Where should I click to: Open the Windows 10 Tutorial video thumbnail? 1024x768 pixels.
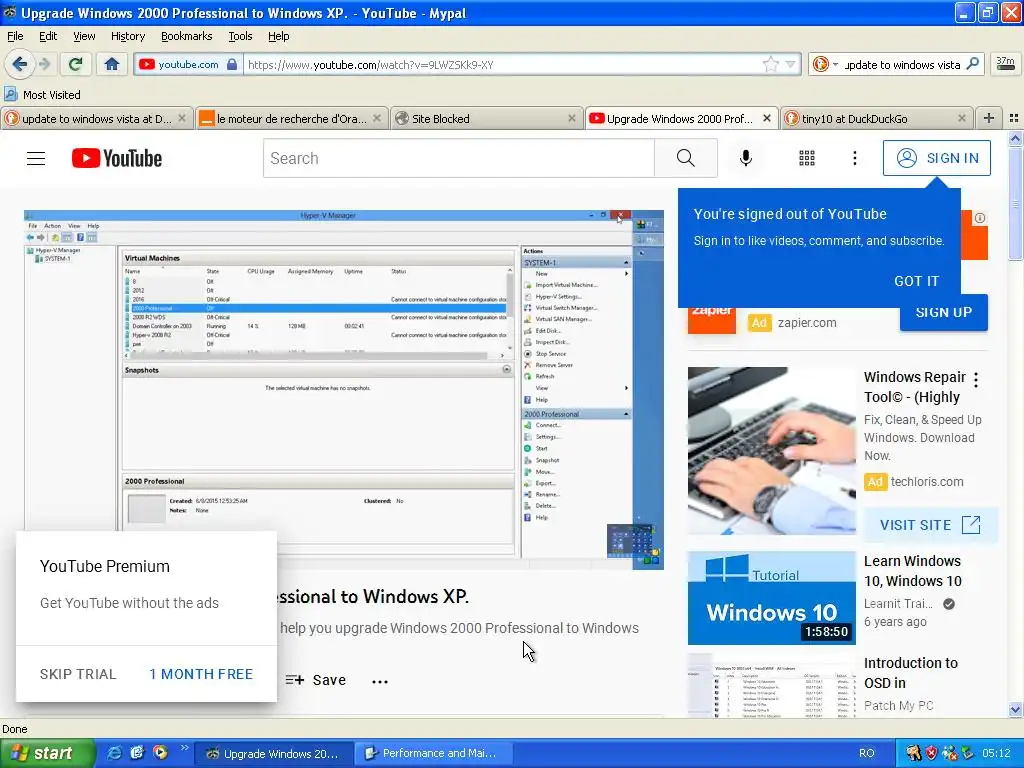click(771, 598)
